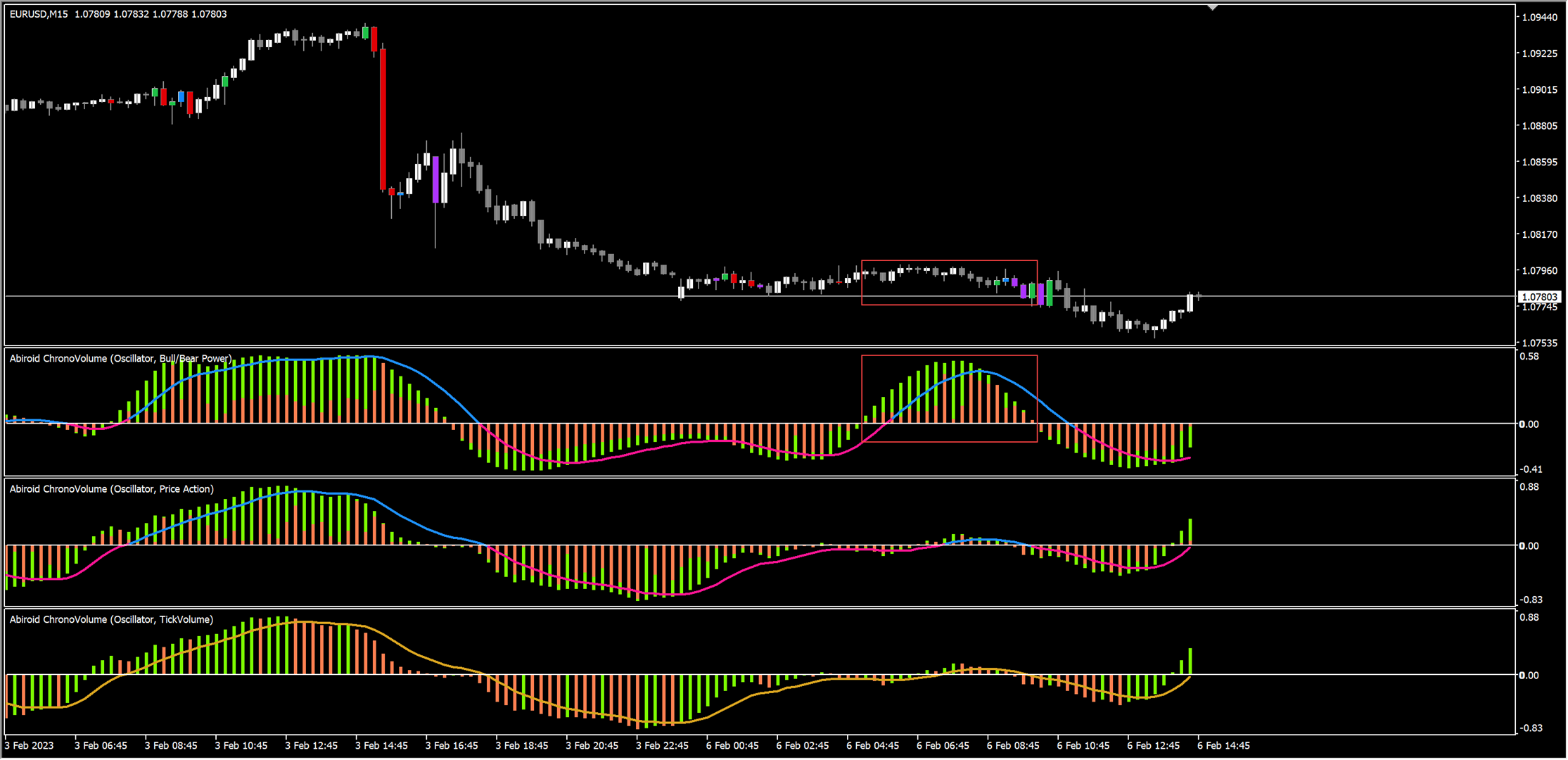Click the 6 Feb 04:45 time label

(873, 746)
